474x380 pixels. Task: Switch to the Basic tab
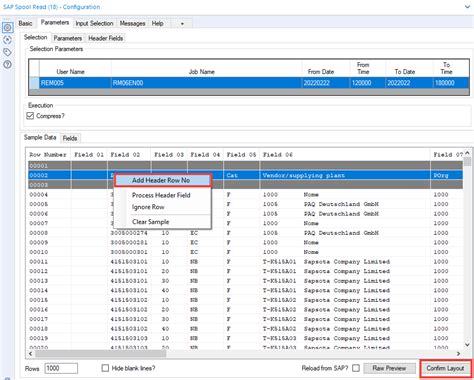click(x=25, y=23)
